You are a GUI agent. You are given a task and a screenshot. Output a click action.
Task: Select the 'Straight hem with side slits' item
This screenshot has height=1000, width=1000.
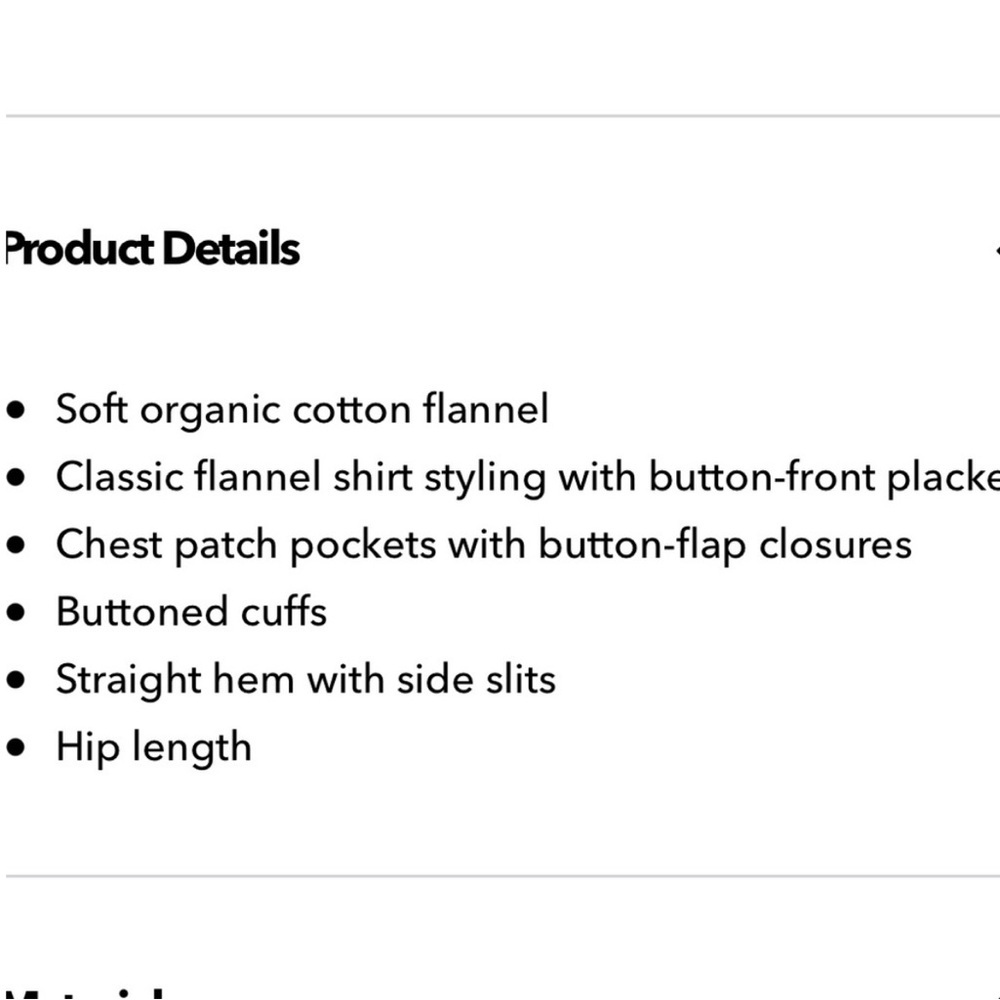[306, 679]
